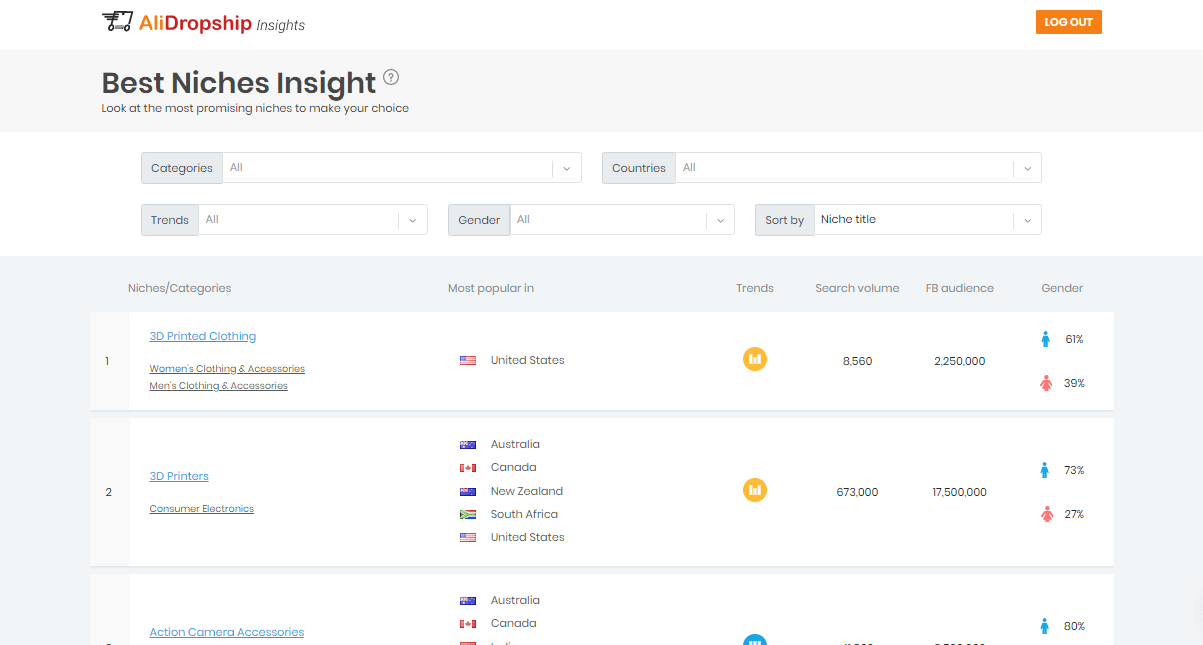Click male gender icon showing 73%
The image size is (1203, 645).
point(1046,470)
